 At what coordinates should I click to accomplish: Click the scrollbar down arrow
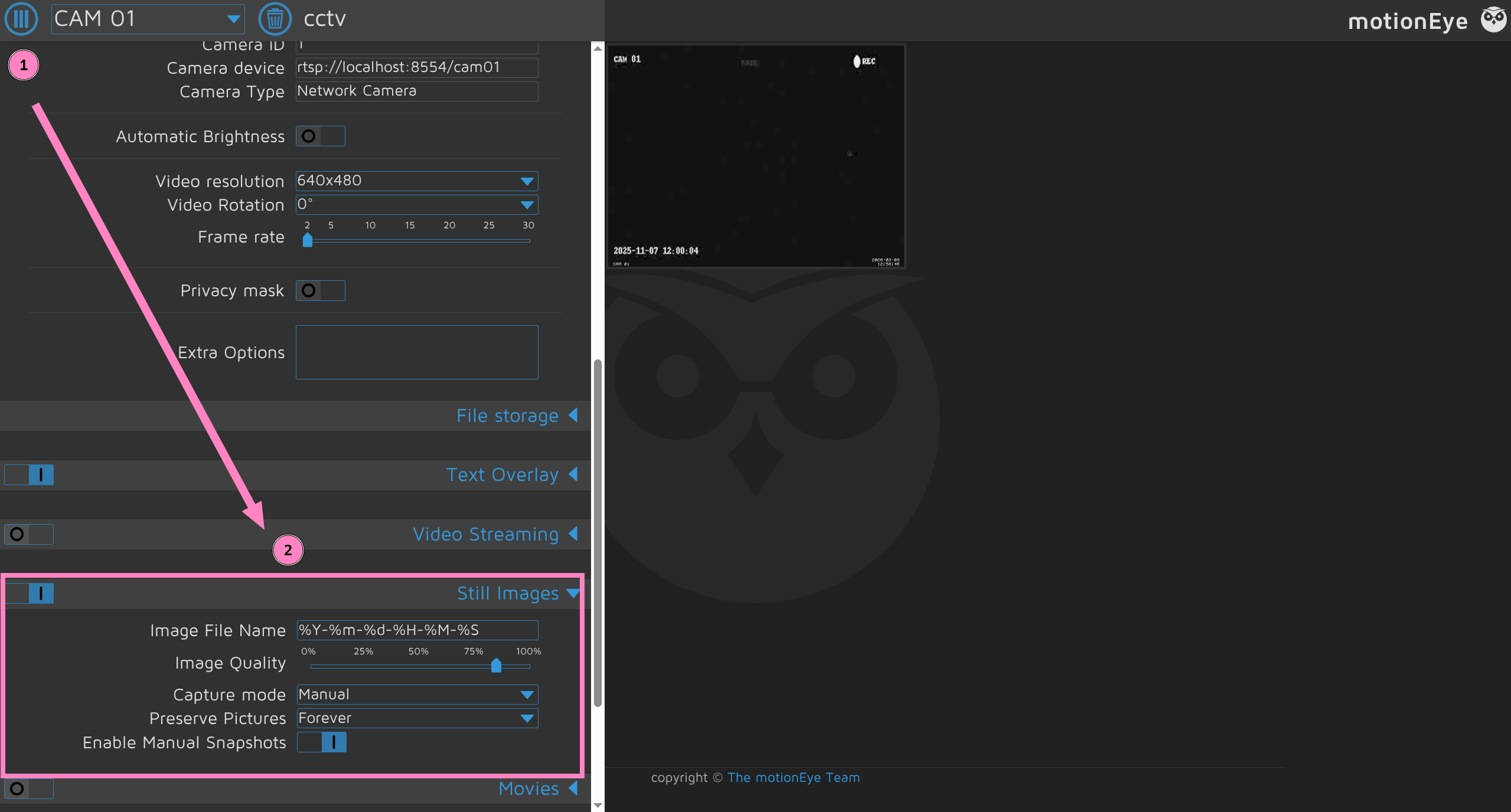[x=598, y=805]
